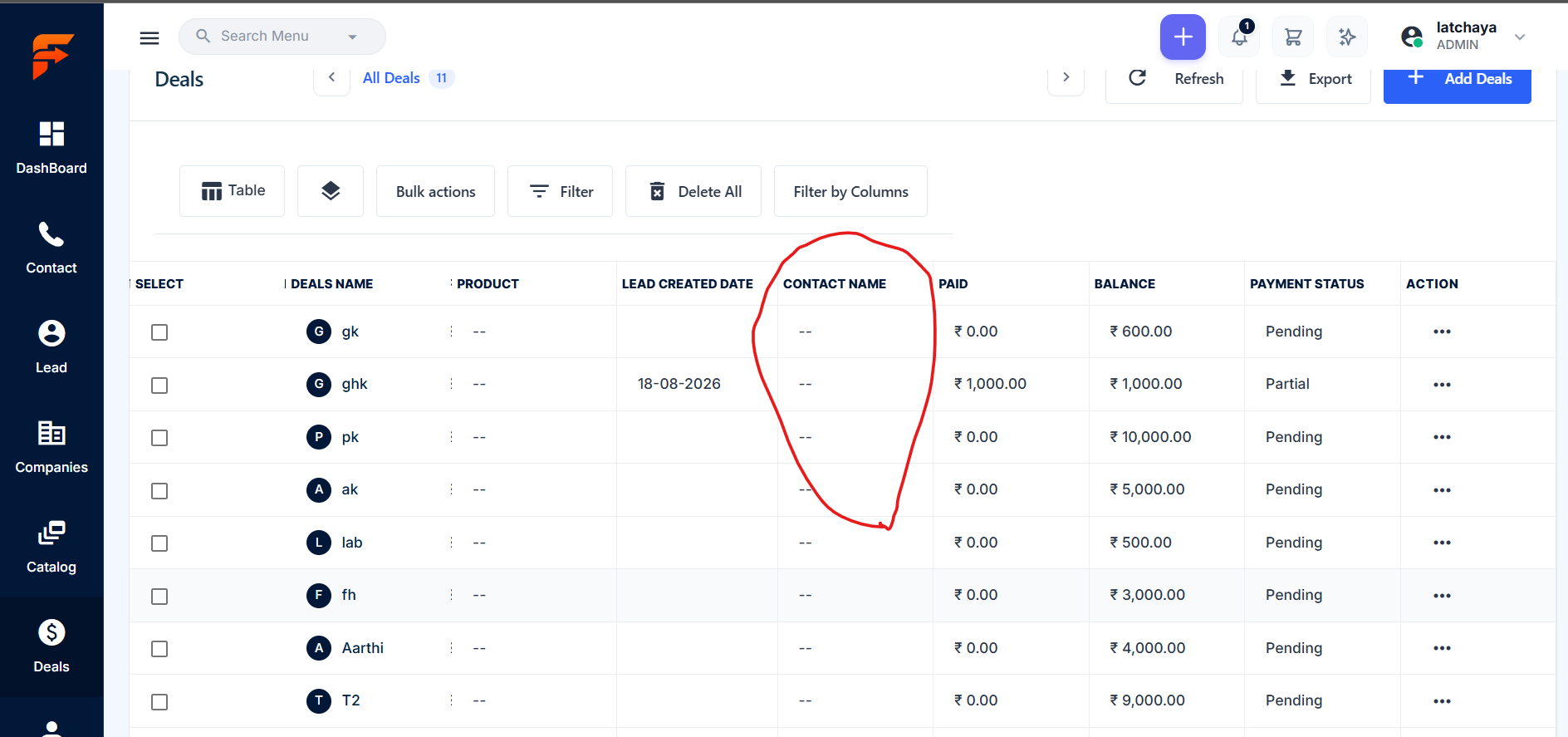The width and height of the screenshot is (1568, 737).
Task: Click the L avatar of the lab deal
Action: [x=319, y=543]
